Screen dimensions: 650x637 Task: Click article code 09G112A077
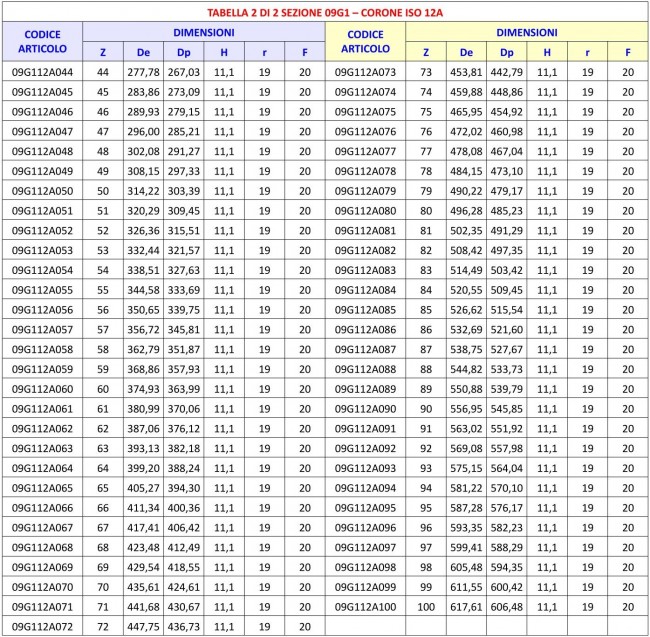coord(365,151)
